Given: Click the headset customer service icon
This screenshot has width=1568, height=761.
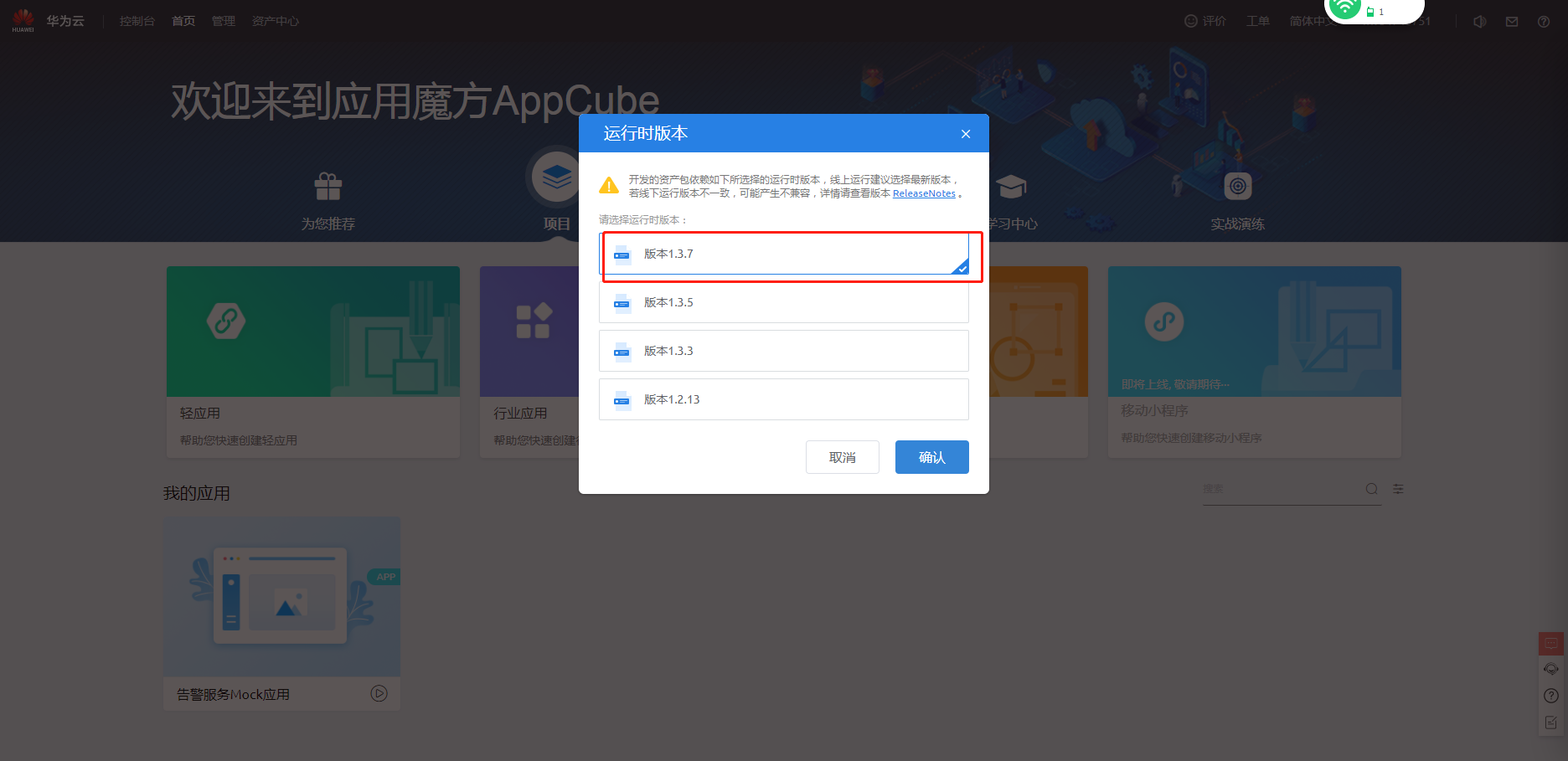Looking at the screenshot, I should 1551,669.
